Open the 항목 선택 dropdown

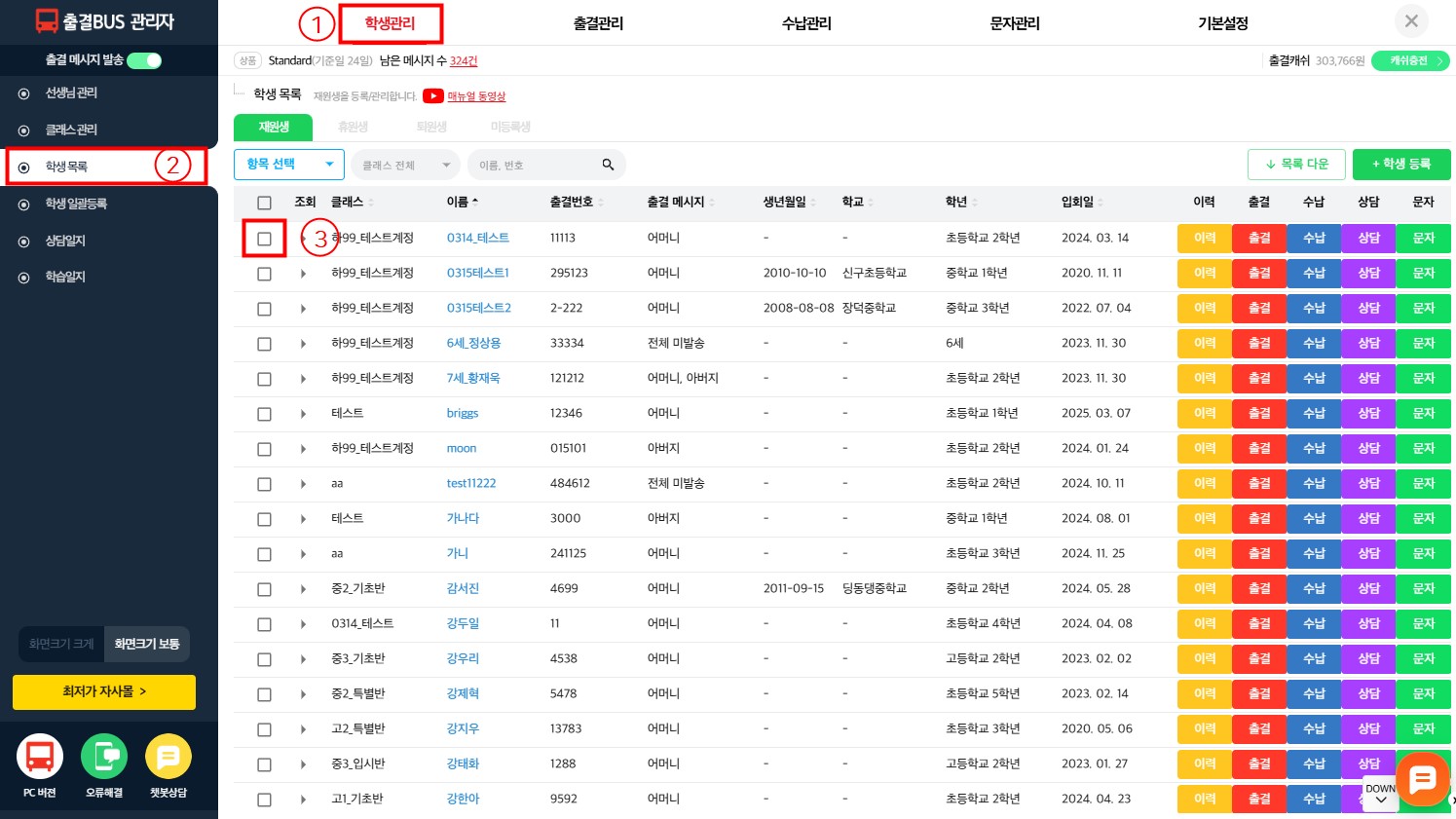pos(289,165)
